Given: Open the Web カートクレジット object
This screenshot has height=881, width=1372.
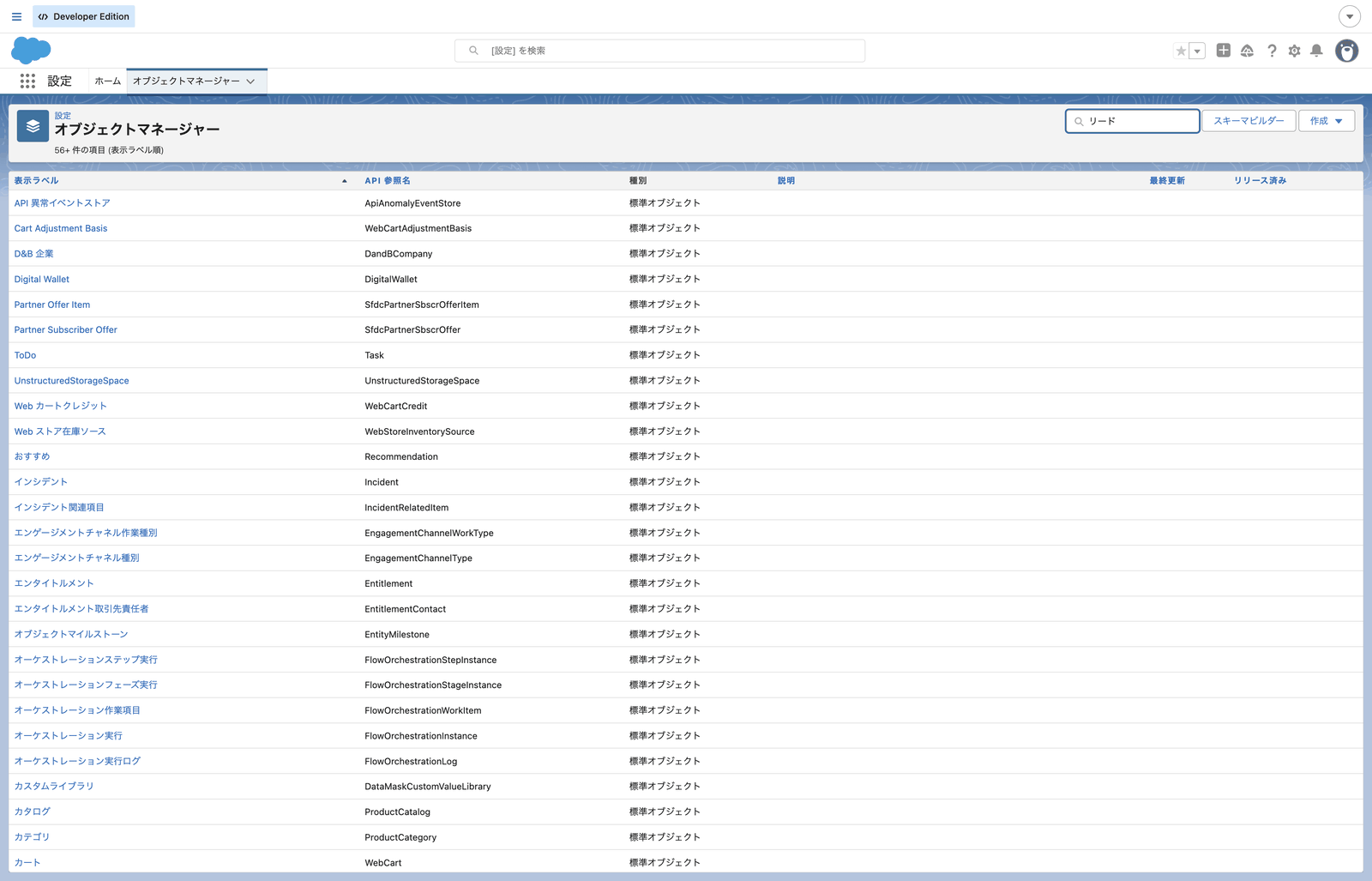Looking at the screenshot, I should pos(60,406).
